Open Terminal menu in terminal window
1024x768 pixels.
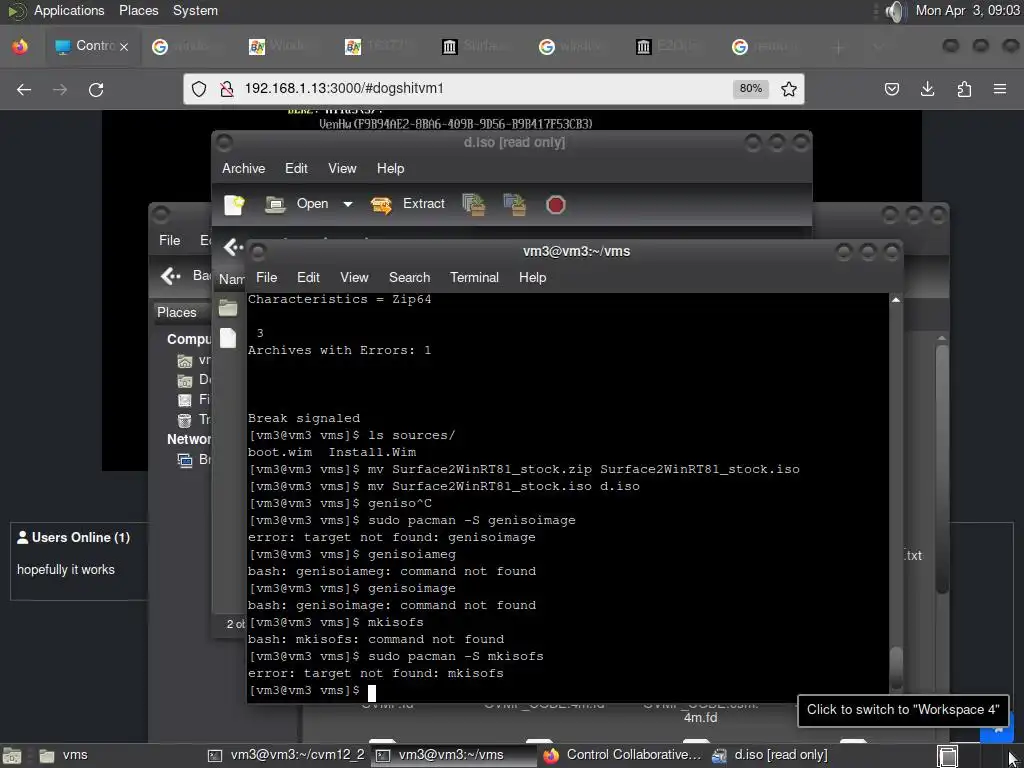(x=474, y=278)
